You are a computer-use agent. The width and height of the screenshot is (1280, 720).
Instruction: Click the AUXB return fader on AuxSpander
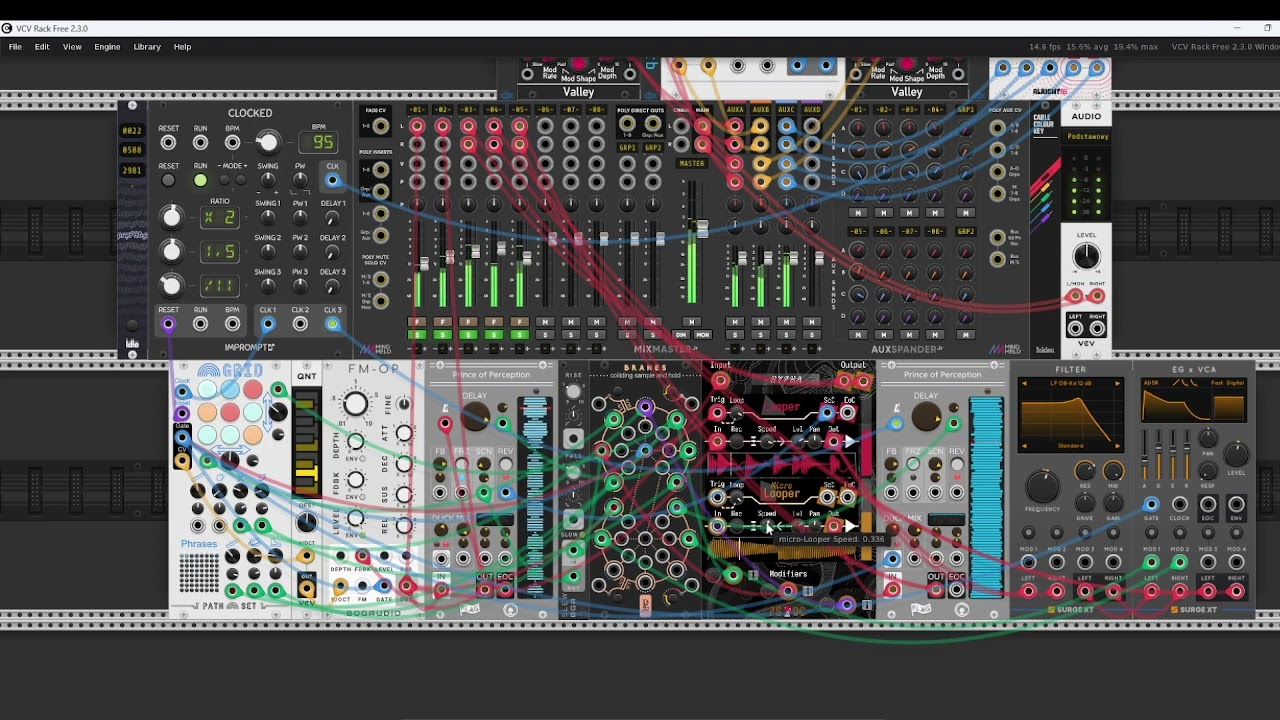pos(766,259)
